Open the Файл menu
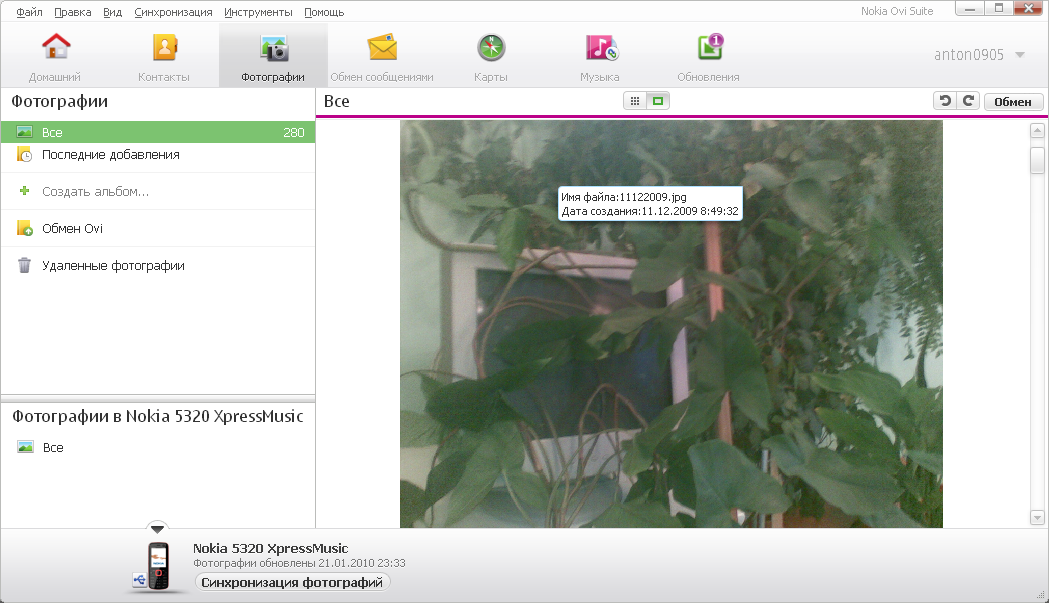This screenshot has width=1049, height=603. click(x=29, y=12)
